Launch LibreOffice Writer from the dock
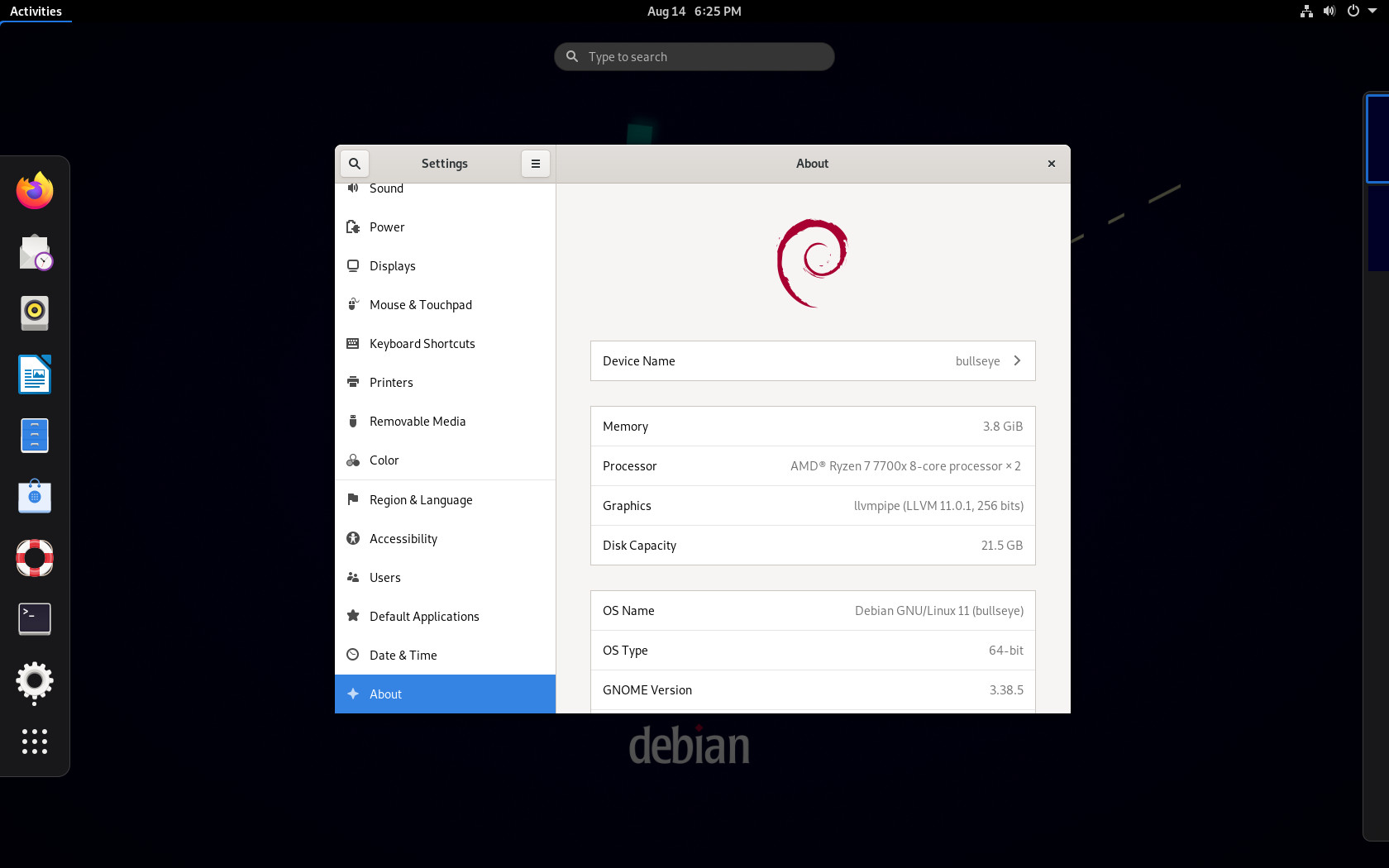 pyautogui.click(x=35, y=374)
